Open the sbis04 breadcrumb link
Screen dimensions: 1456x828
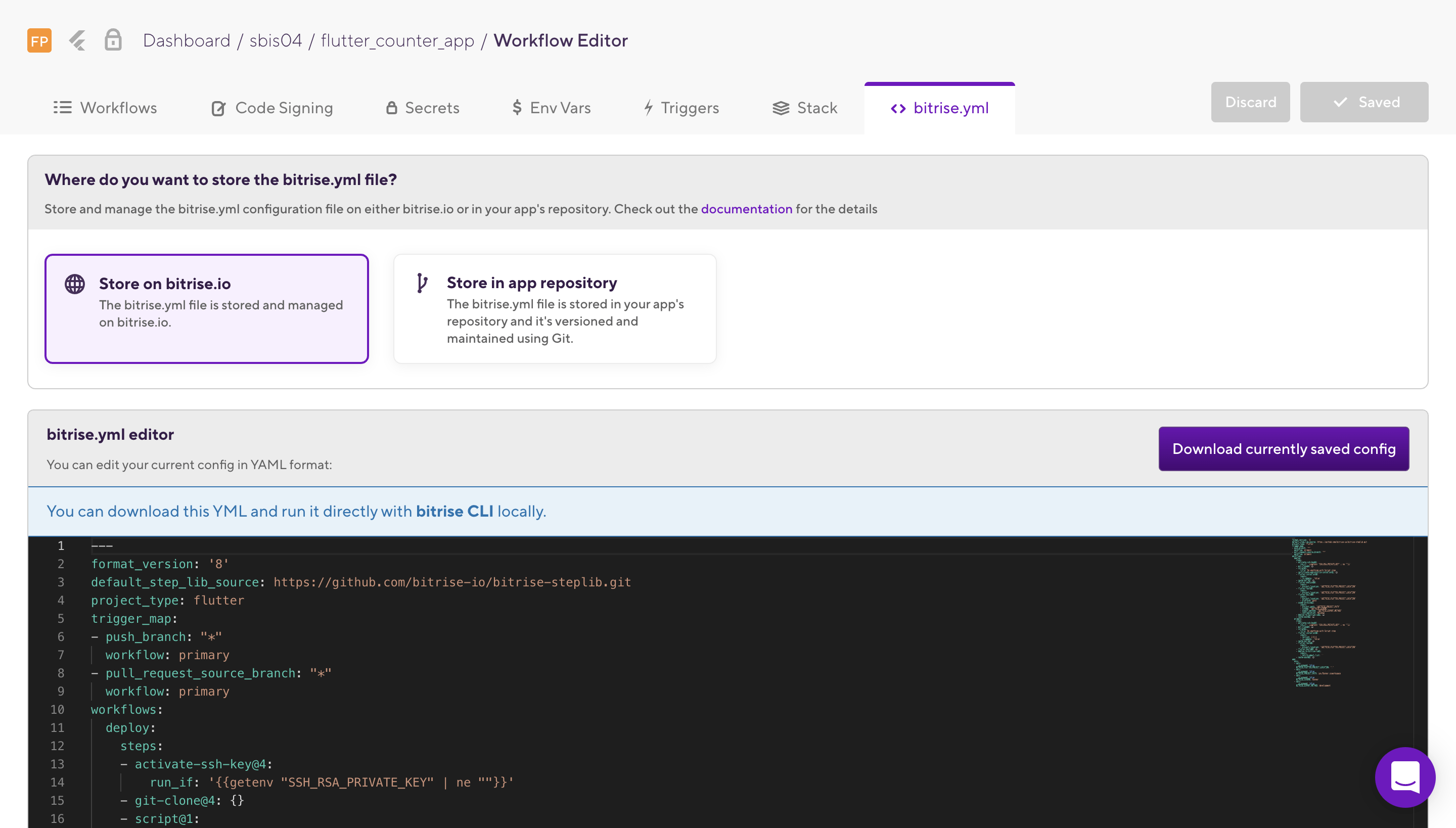coord(276,40)
